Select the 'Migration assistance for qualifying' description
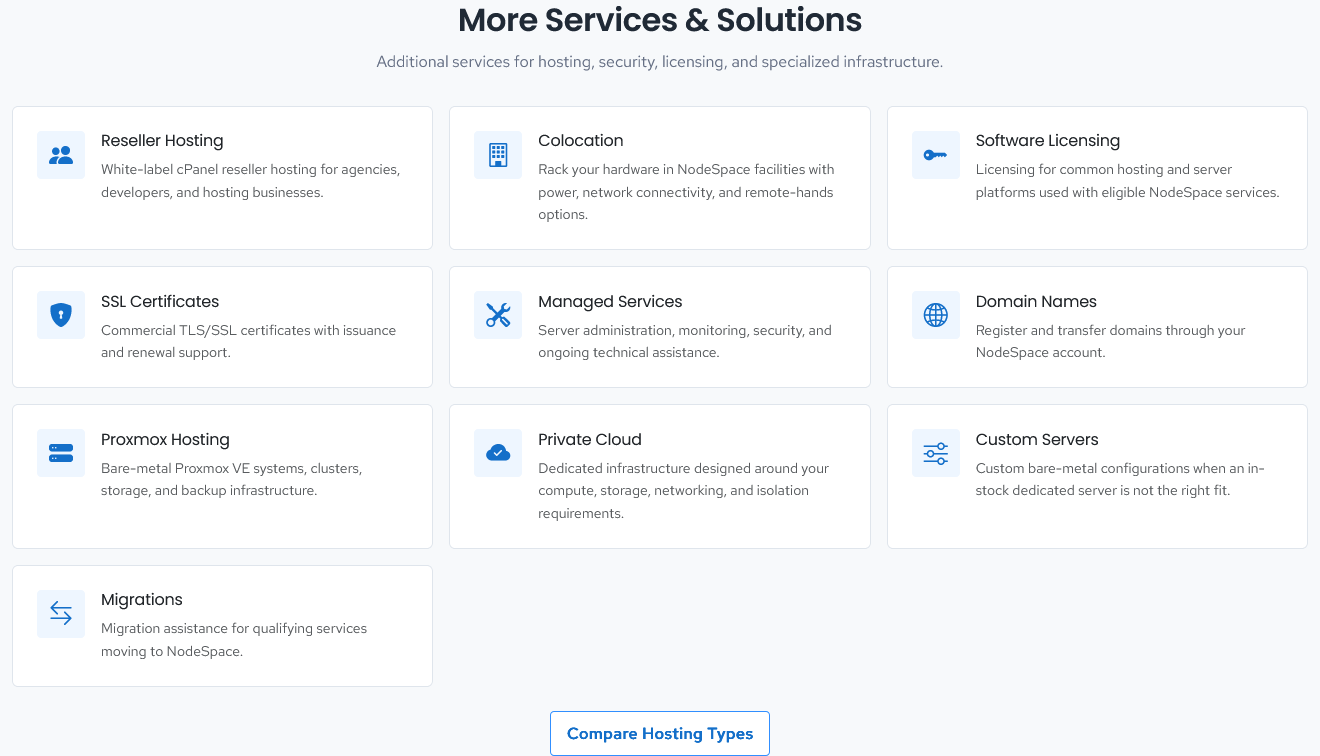The width and height of the screenshot is (1320, 756). click(x=234, y=639)
